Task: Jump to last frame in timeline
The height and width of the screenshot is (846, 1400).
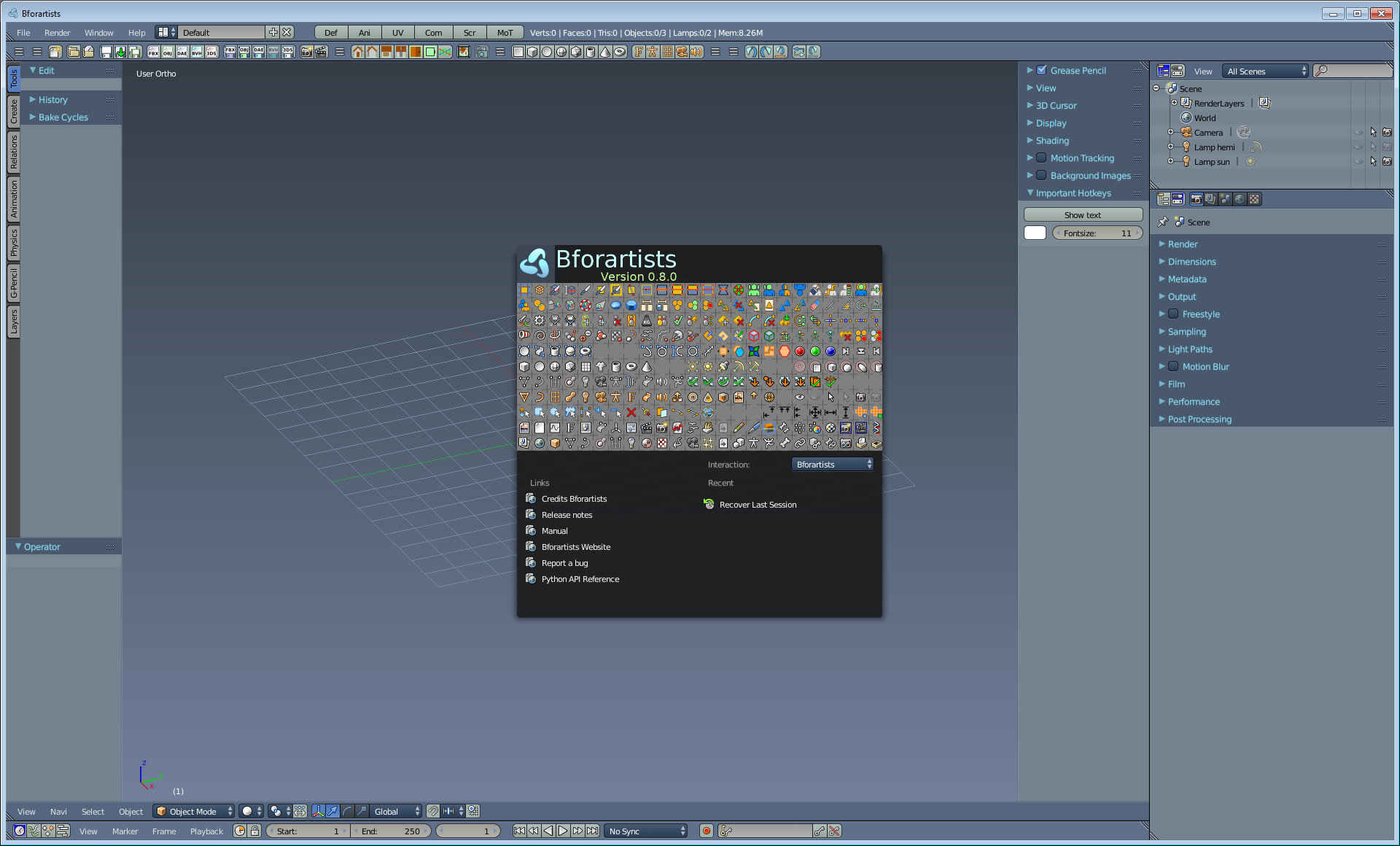Action: [x=592, y=831]
